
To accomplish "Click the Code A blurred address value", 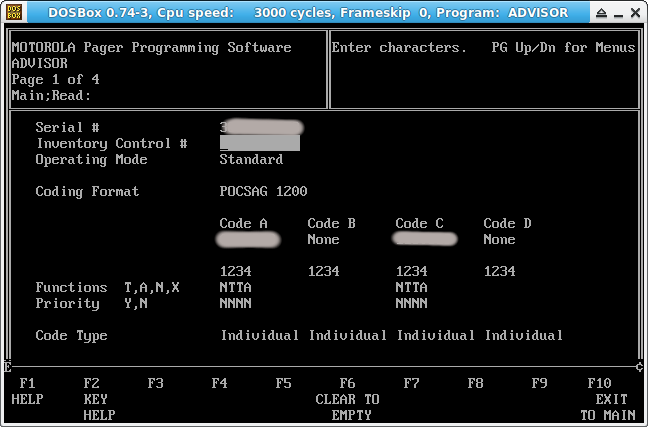I will click(248, 240).
